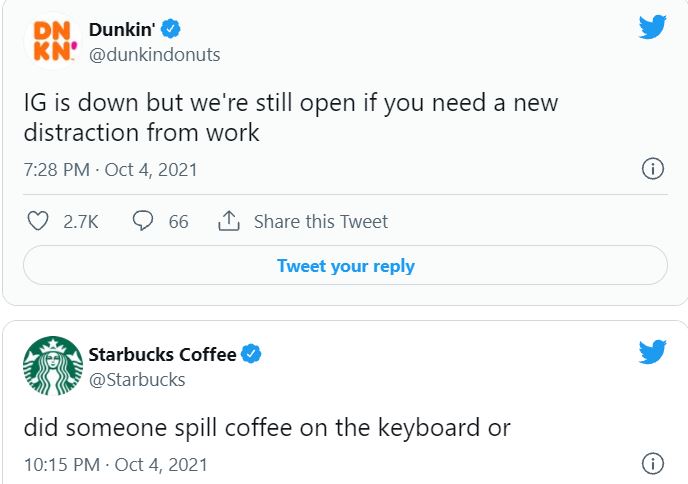Open info icon on Starbucks tweet
Image resolution: width=688 pixels, height=484 pixels.
(652, 464)
